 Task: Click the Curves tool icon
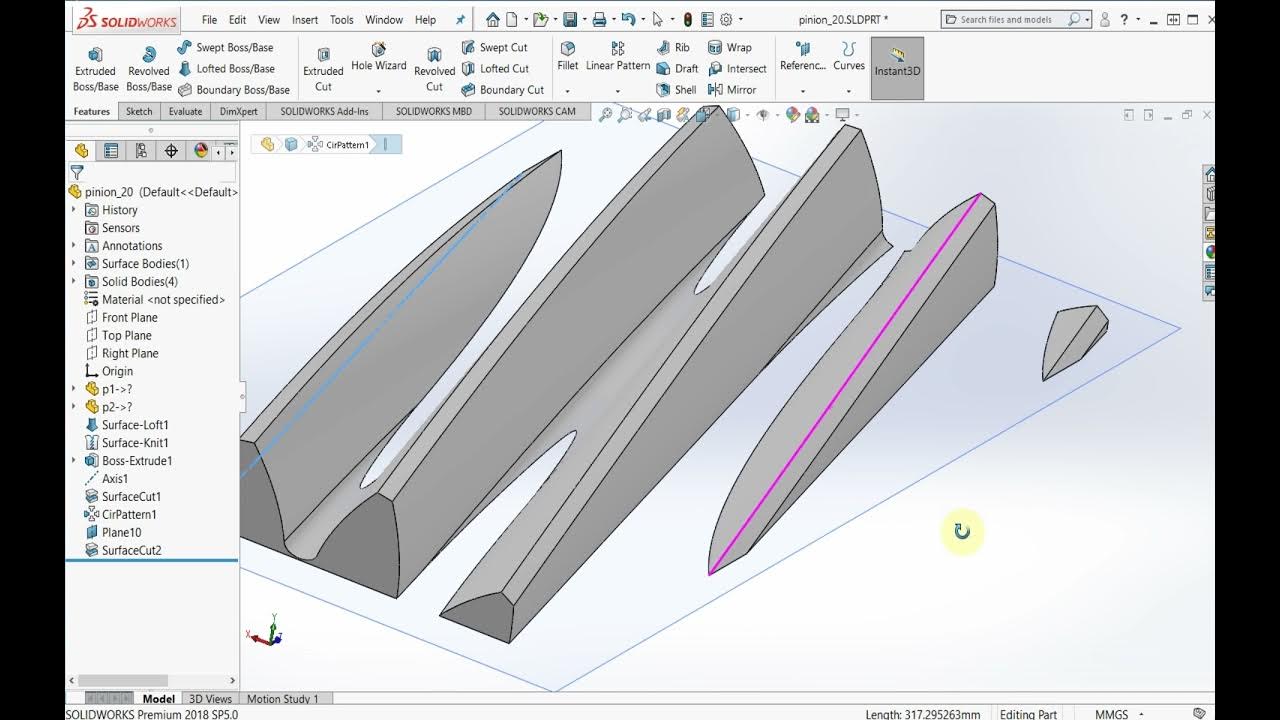(849, 49)
